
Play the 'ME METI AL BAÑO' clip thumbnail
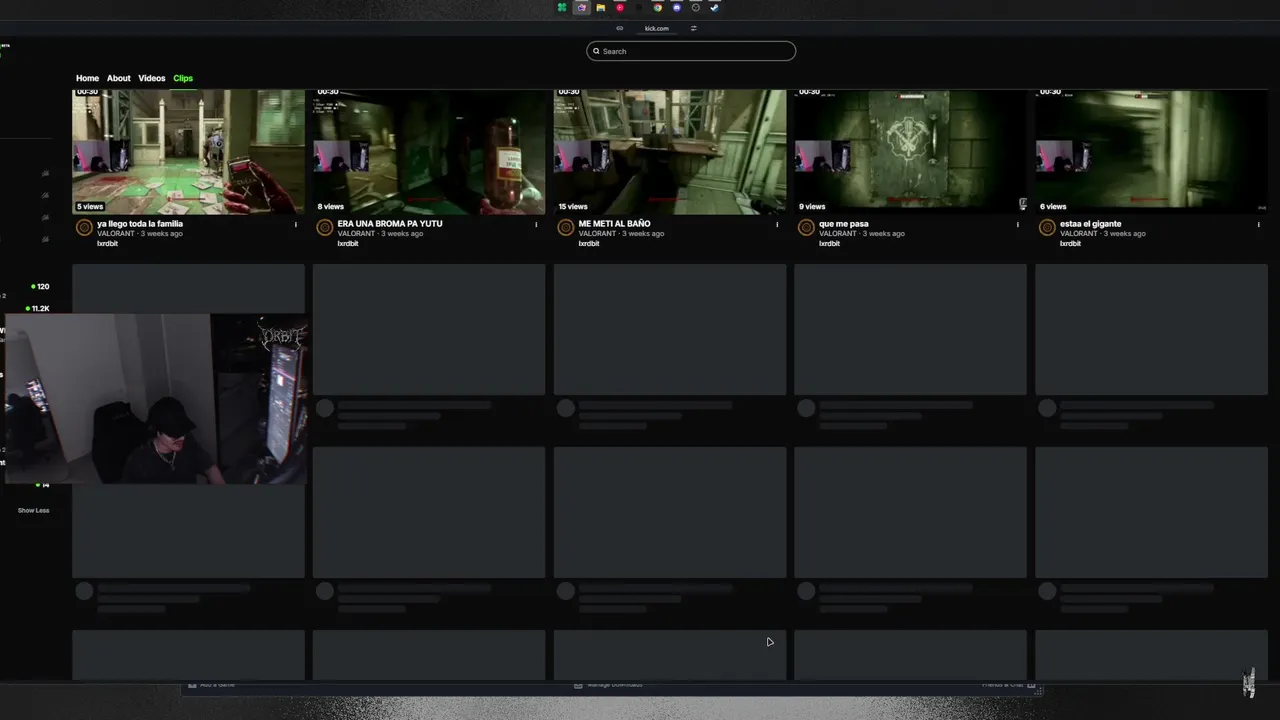pyautogui.click(x=670, y=151)
